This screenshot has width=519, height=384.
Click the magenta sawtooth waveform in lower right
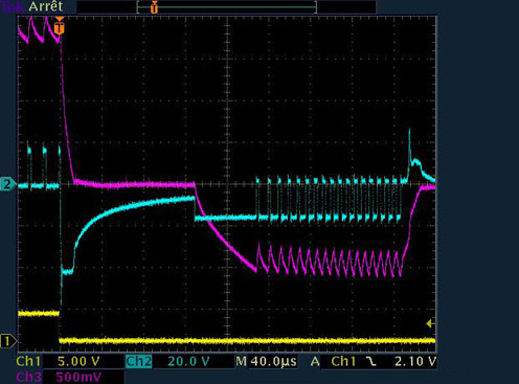[x=329, y=261]
